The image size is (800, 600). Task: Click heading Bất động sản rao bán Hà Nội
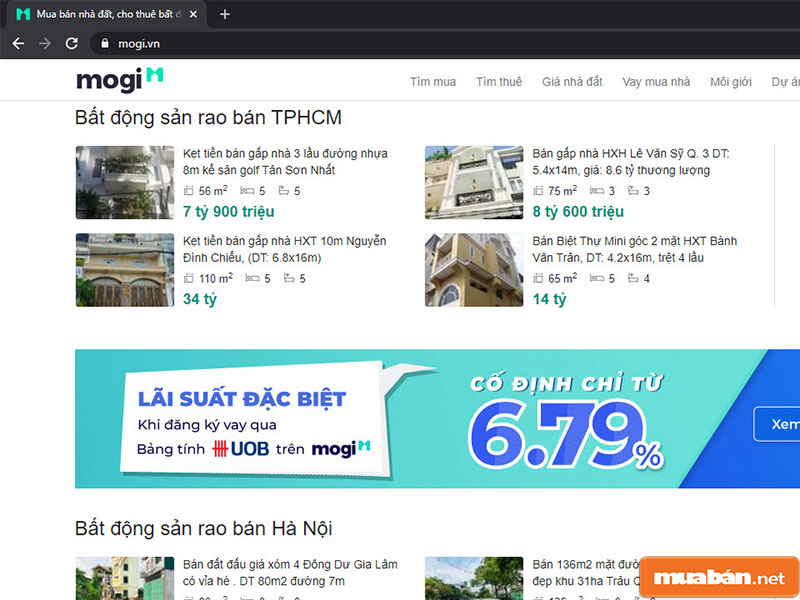point(204,528)
